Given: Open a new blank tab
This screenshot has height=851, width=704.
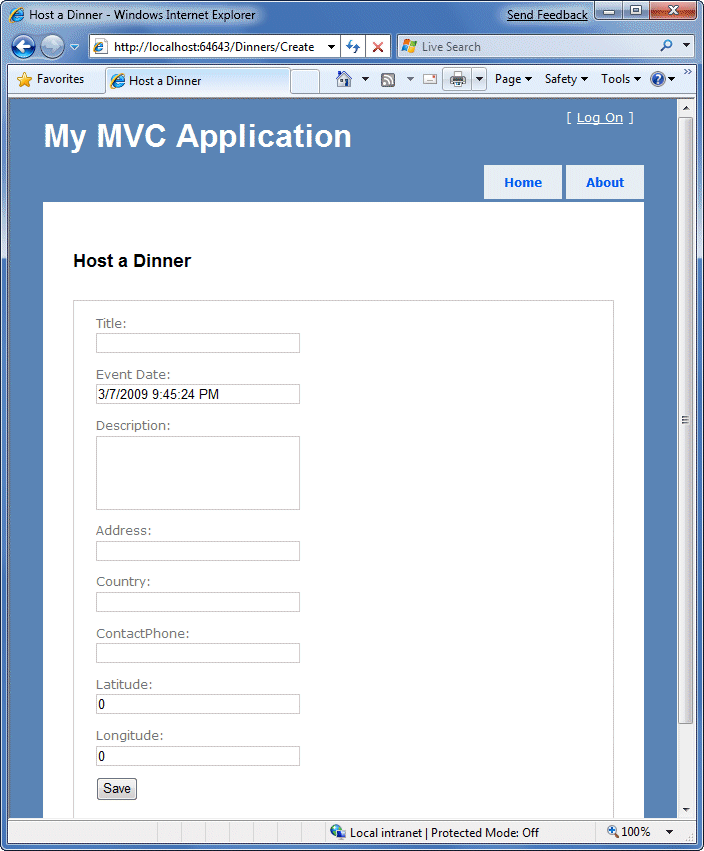Looking at the screenshot, I should 305,81.
